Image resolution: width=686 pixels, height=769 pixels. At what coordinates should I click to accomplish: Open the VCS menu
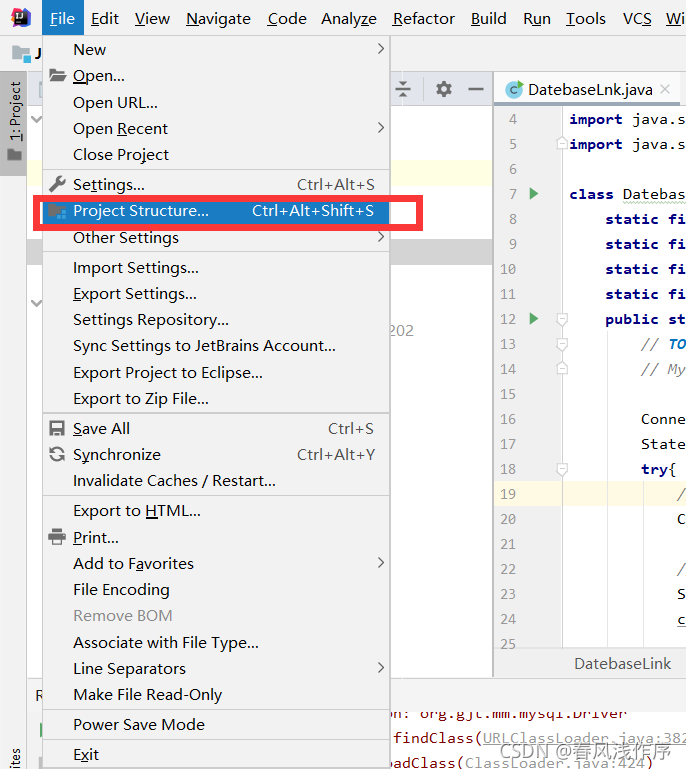[637, 19]
